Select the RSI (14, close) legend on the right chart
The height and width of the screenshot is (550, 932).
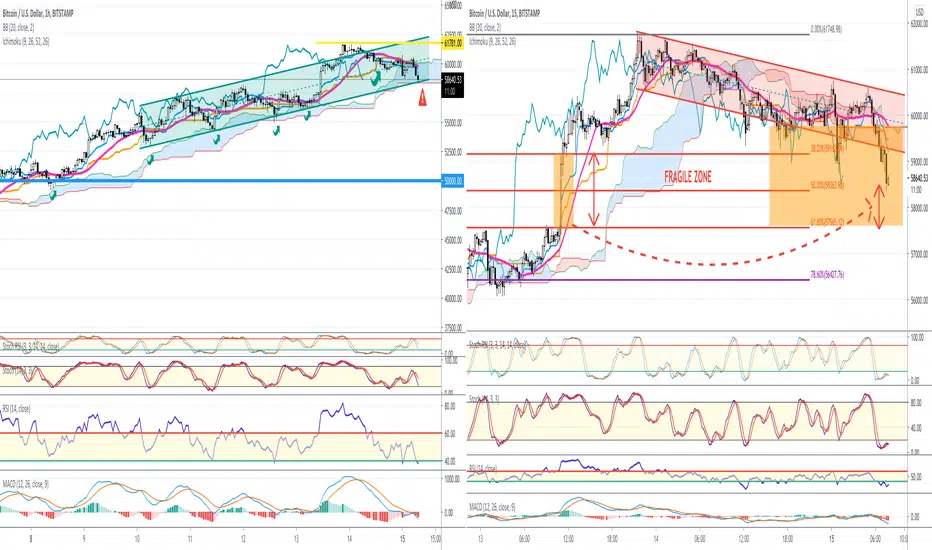pyautogui.click(x=483, y=469)
